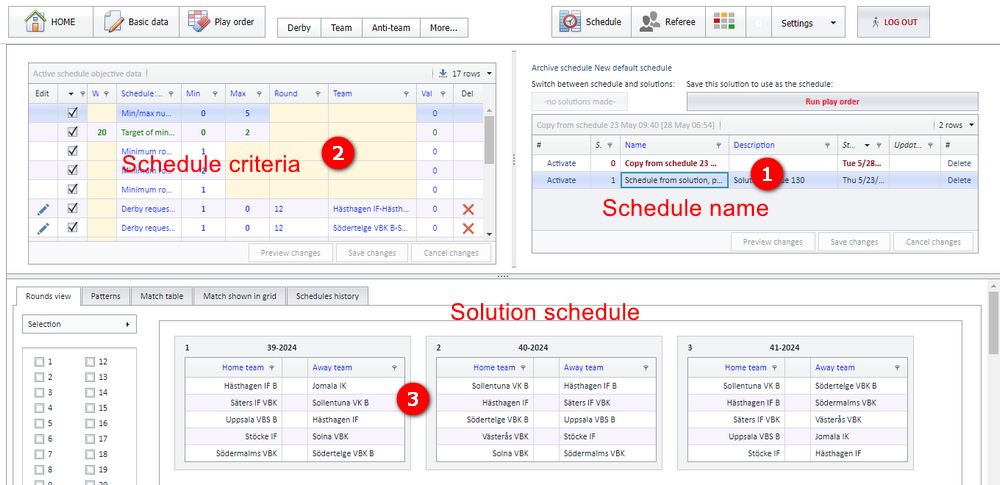Switch to the Patterns tab

106,296
